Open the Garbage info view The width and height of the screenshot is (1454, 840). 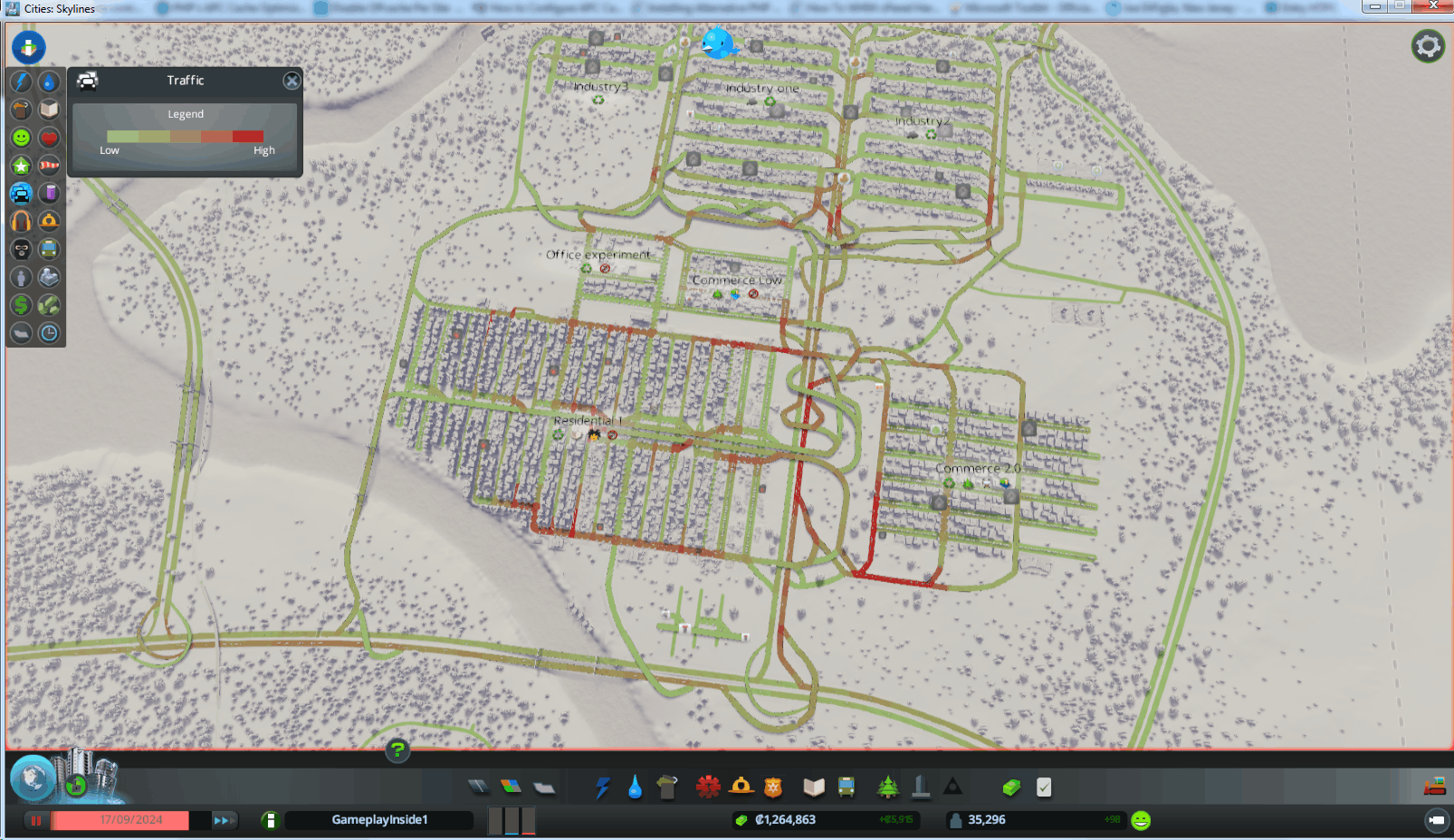(21, 110)
